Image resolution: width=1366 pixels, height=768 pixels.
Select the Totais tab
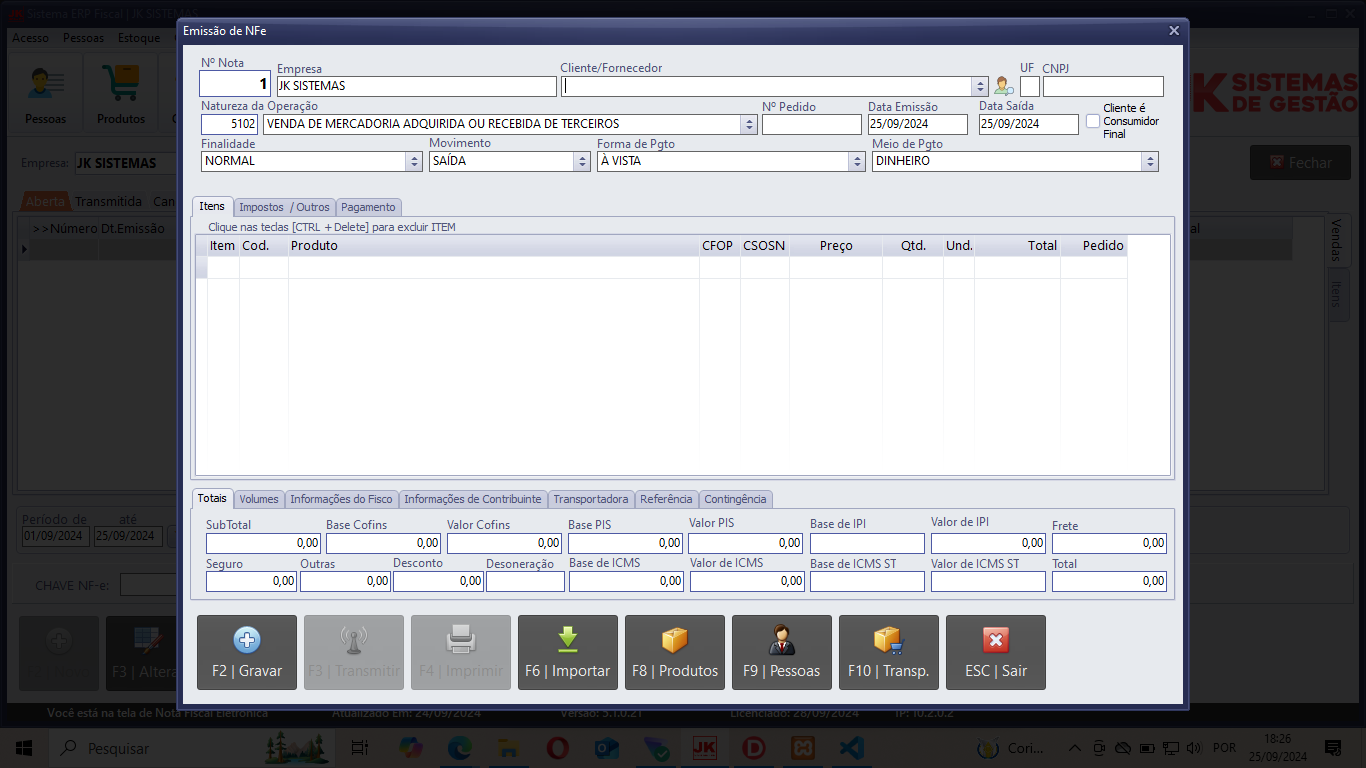click(212, 498)
